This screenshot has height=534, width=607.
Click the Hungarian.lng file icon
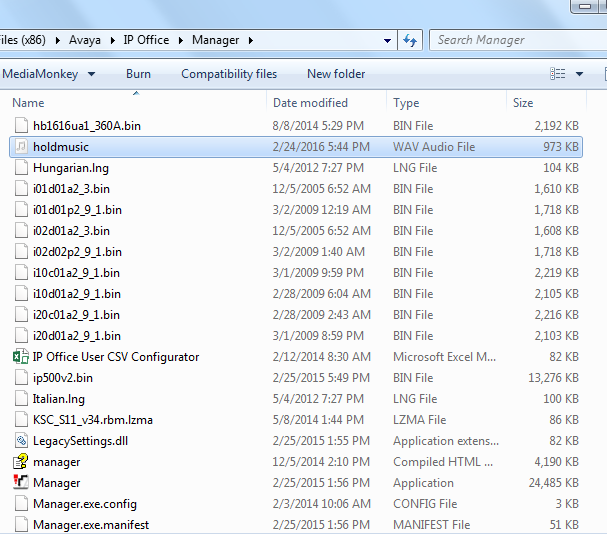pos(21,167)
